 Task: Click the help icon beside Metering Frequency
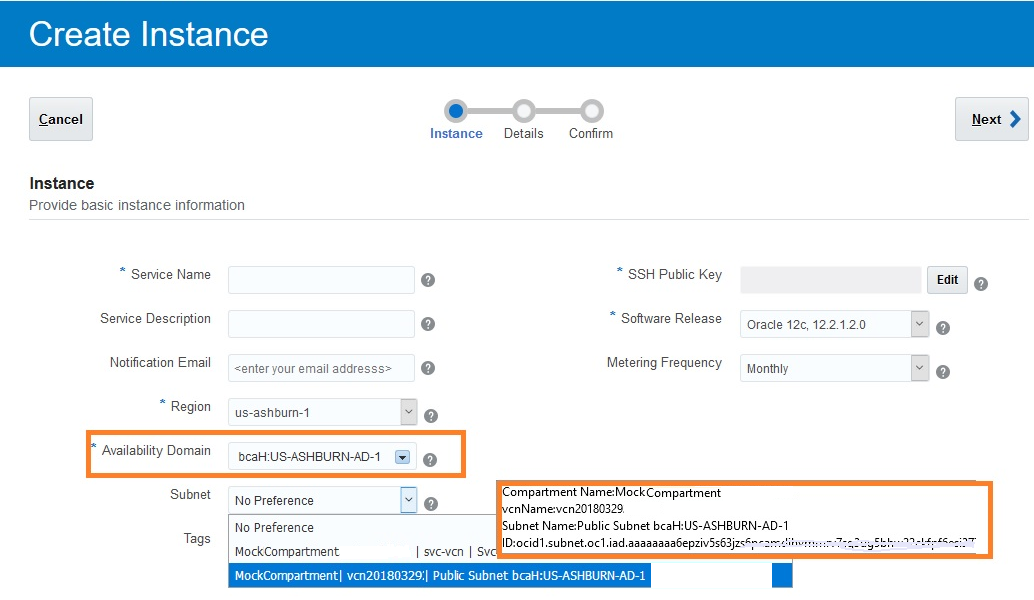[x=942, y=372]
